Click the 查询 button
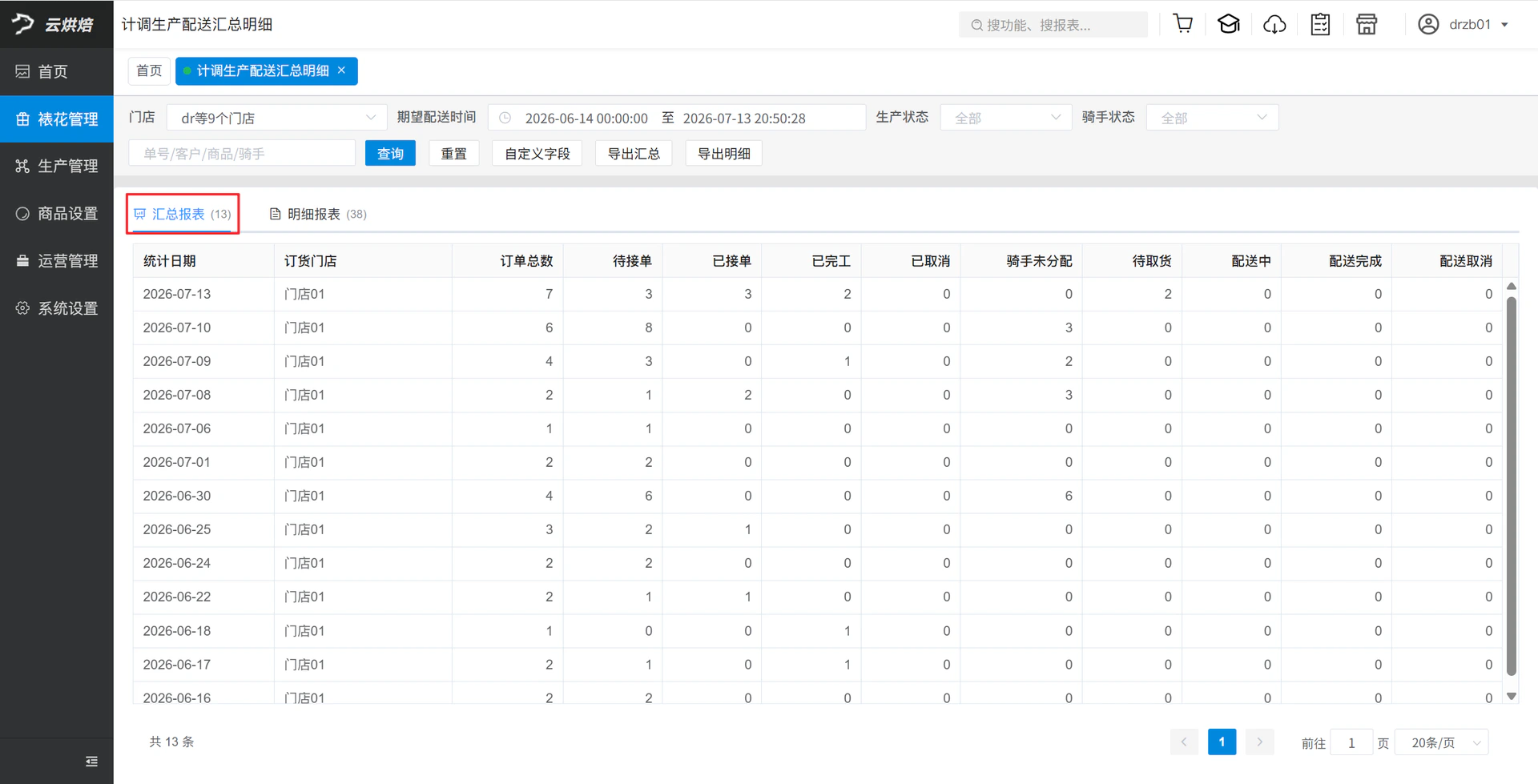 click(x=390, y=153)
